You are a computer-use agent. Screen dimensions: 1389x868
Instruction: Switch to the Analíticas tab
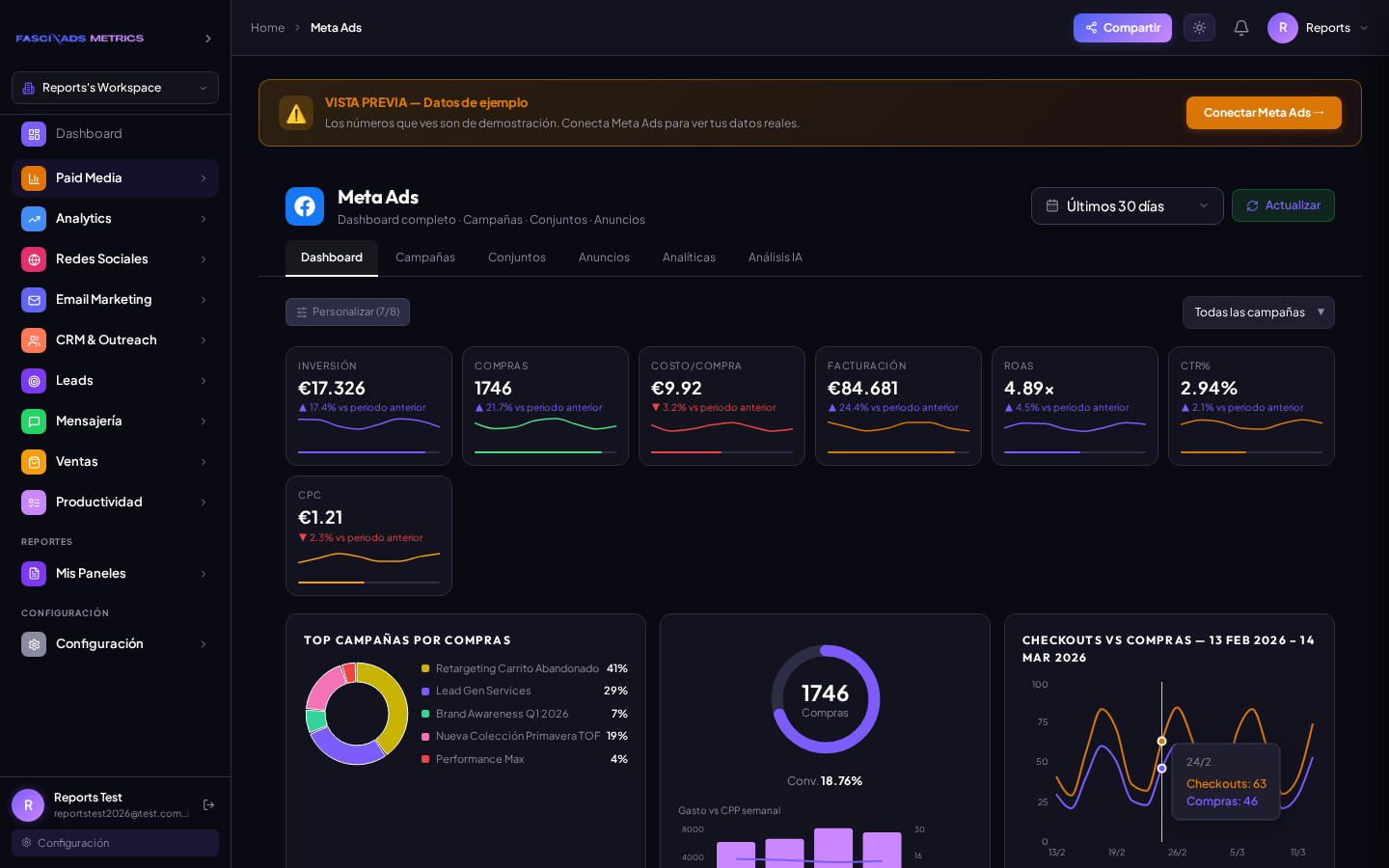click(689, 258)
